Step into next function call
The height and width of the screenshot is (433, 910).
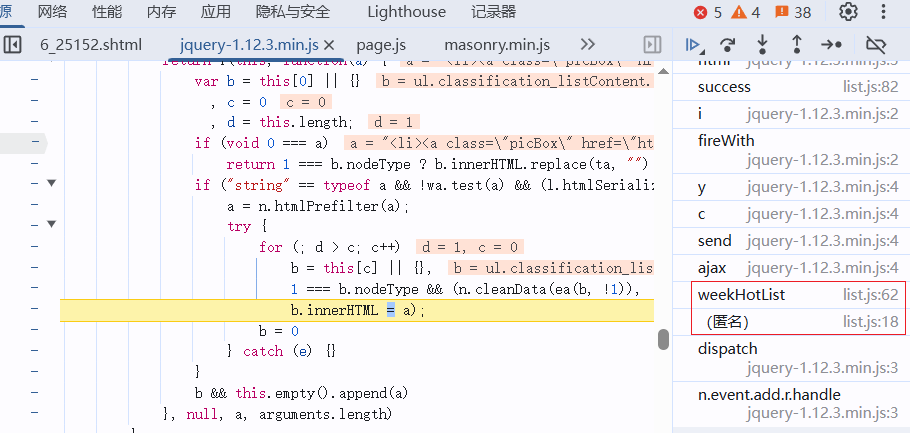tap(762, 45)
